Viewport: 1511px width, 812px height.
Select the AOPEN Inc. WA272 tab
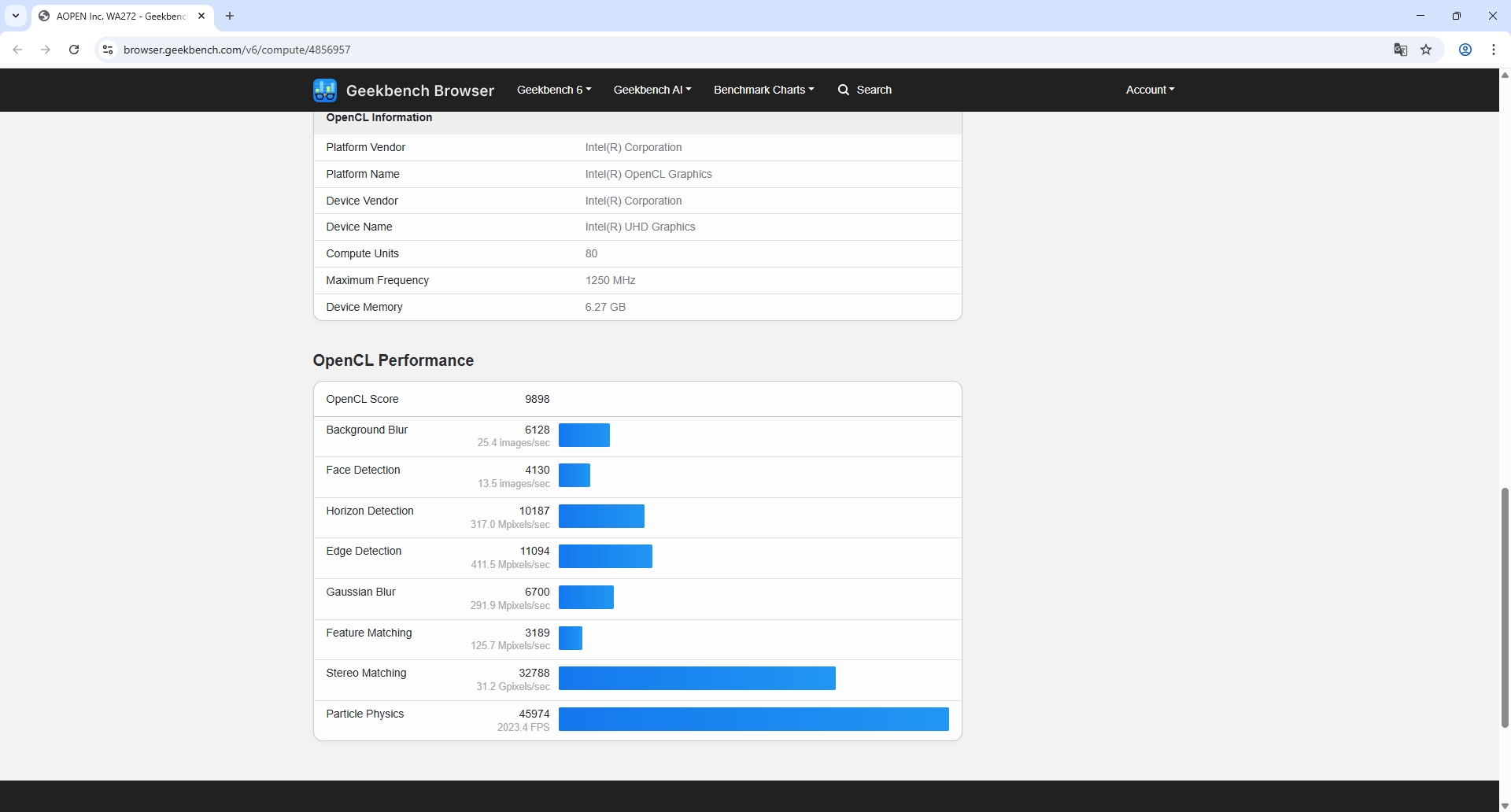[118, 16]
